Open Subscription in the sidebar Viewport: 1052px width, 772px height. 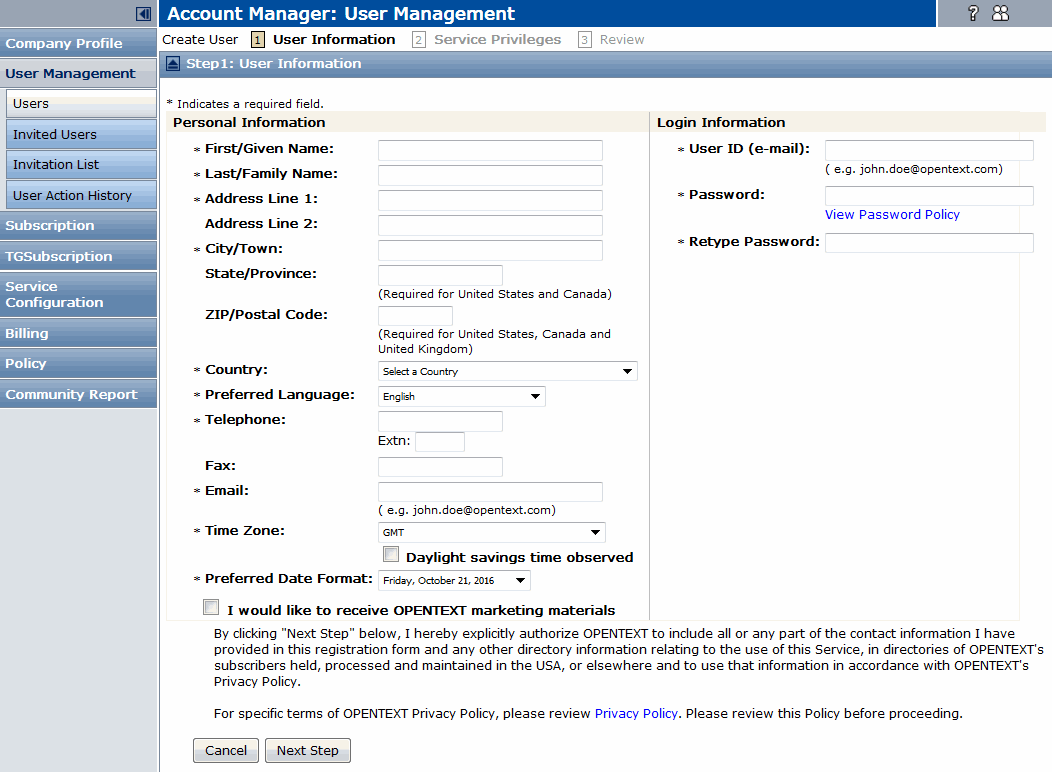(x=78, y=225)
